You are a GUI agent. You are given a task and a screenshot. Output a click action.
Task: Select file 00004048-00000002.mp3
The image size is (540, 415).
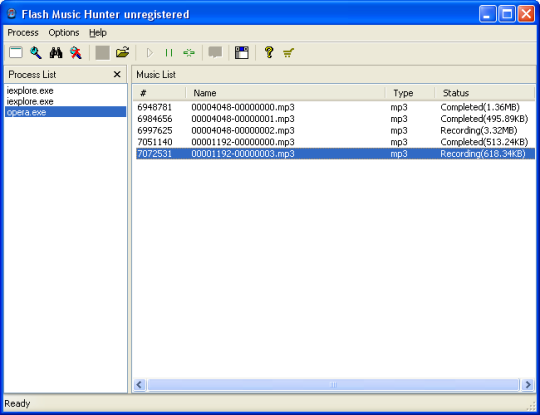[243, 131]
